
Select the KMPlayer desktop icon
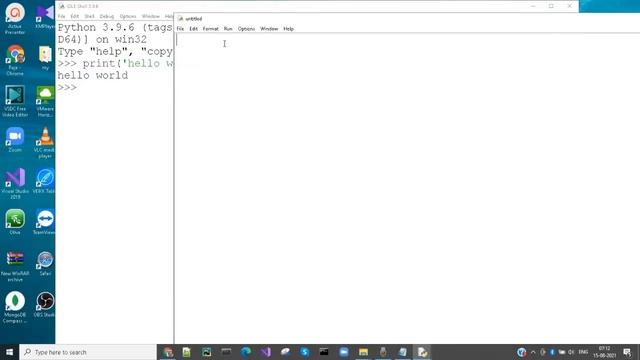(45, 16)
